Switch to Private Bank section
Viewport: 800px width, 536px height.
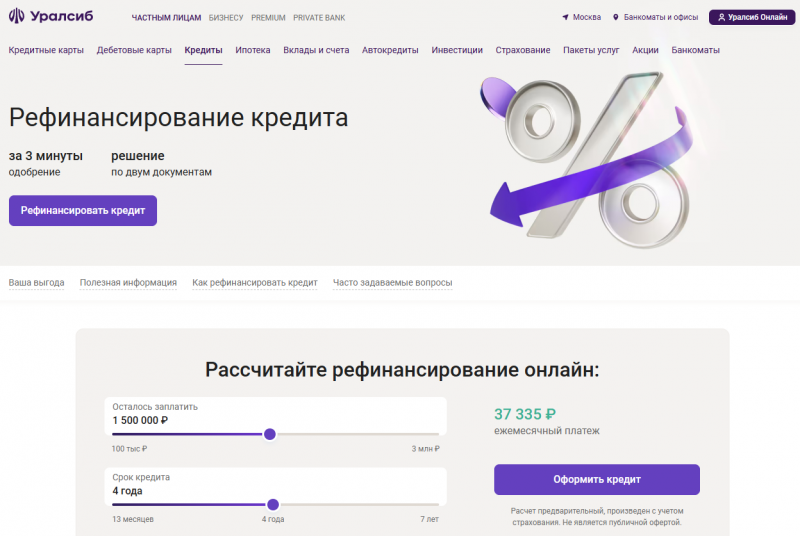[x=319, y=18]
